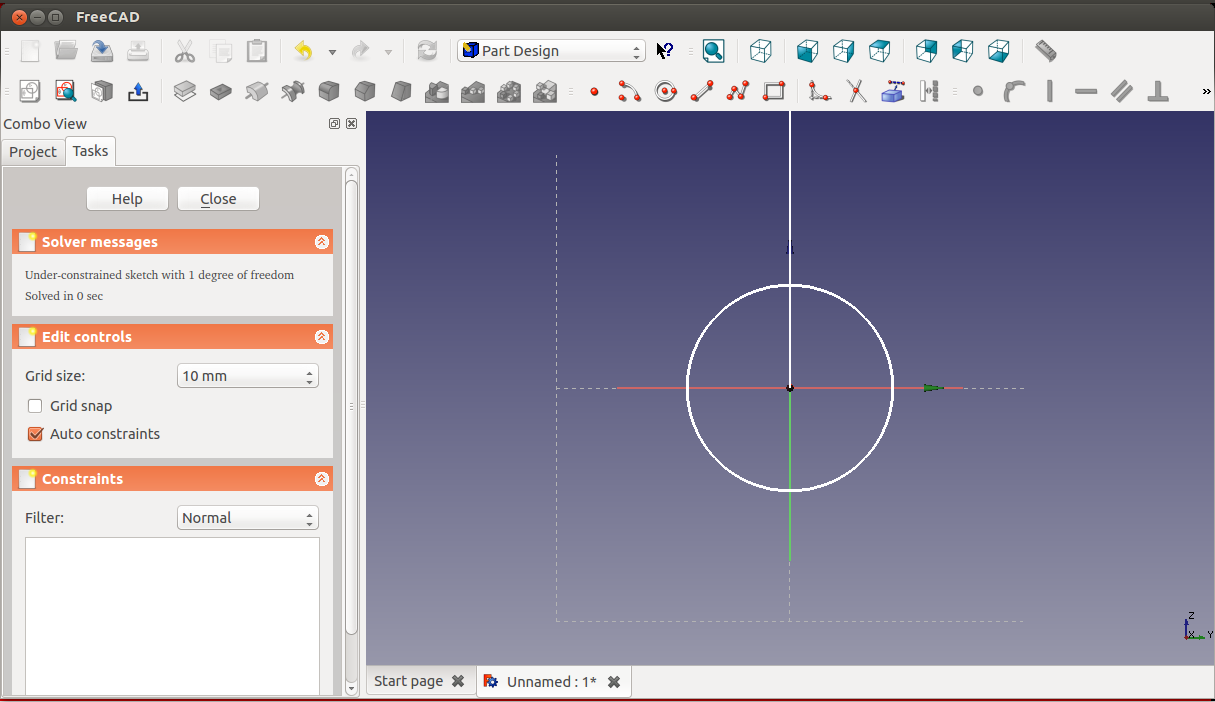Viewport: 1215px width, 702px height.
Task: Open the Filter dropdown set to Normal
Action: point(247,518)
